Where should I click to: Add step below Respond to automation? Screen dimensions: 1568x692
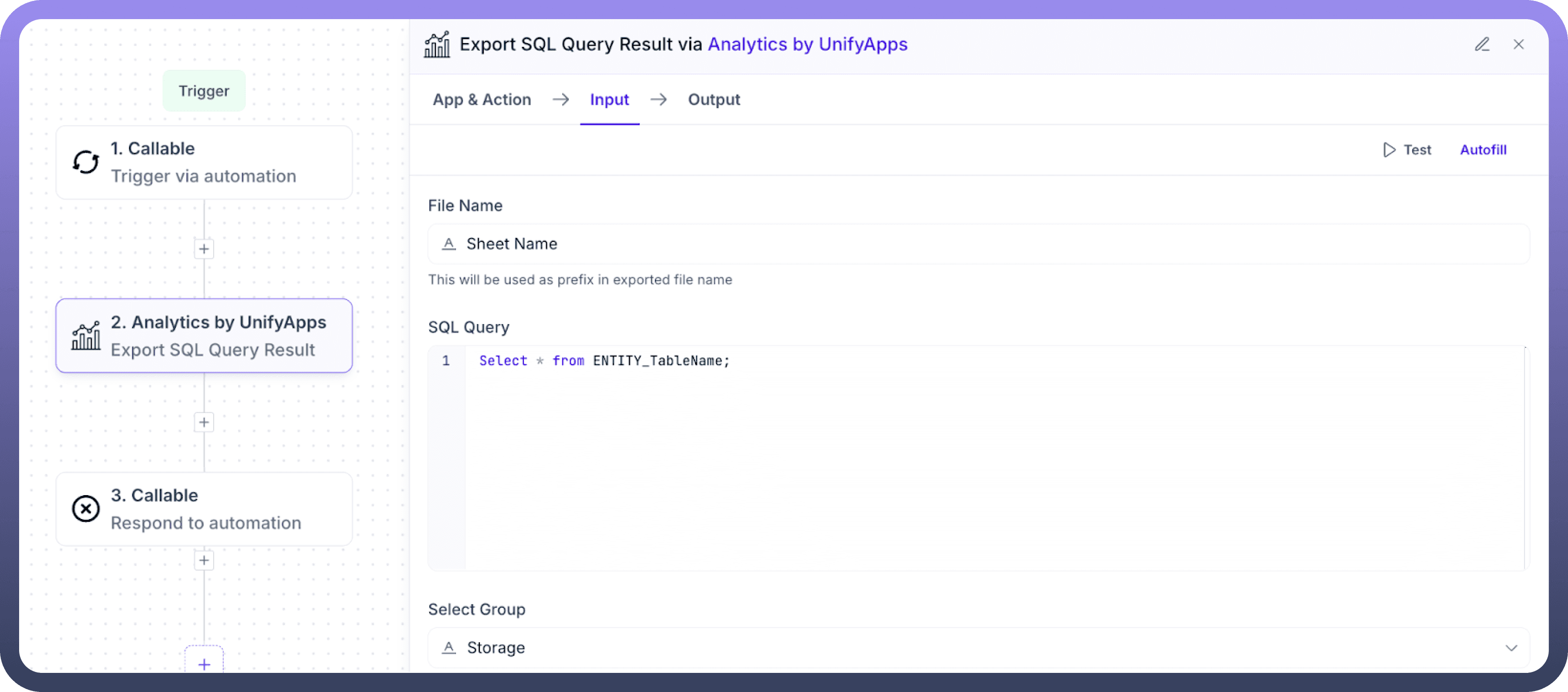coord(204,561)
